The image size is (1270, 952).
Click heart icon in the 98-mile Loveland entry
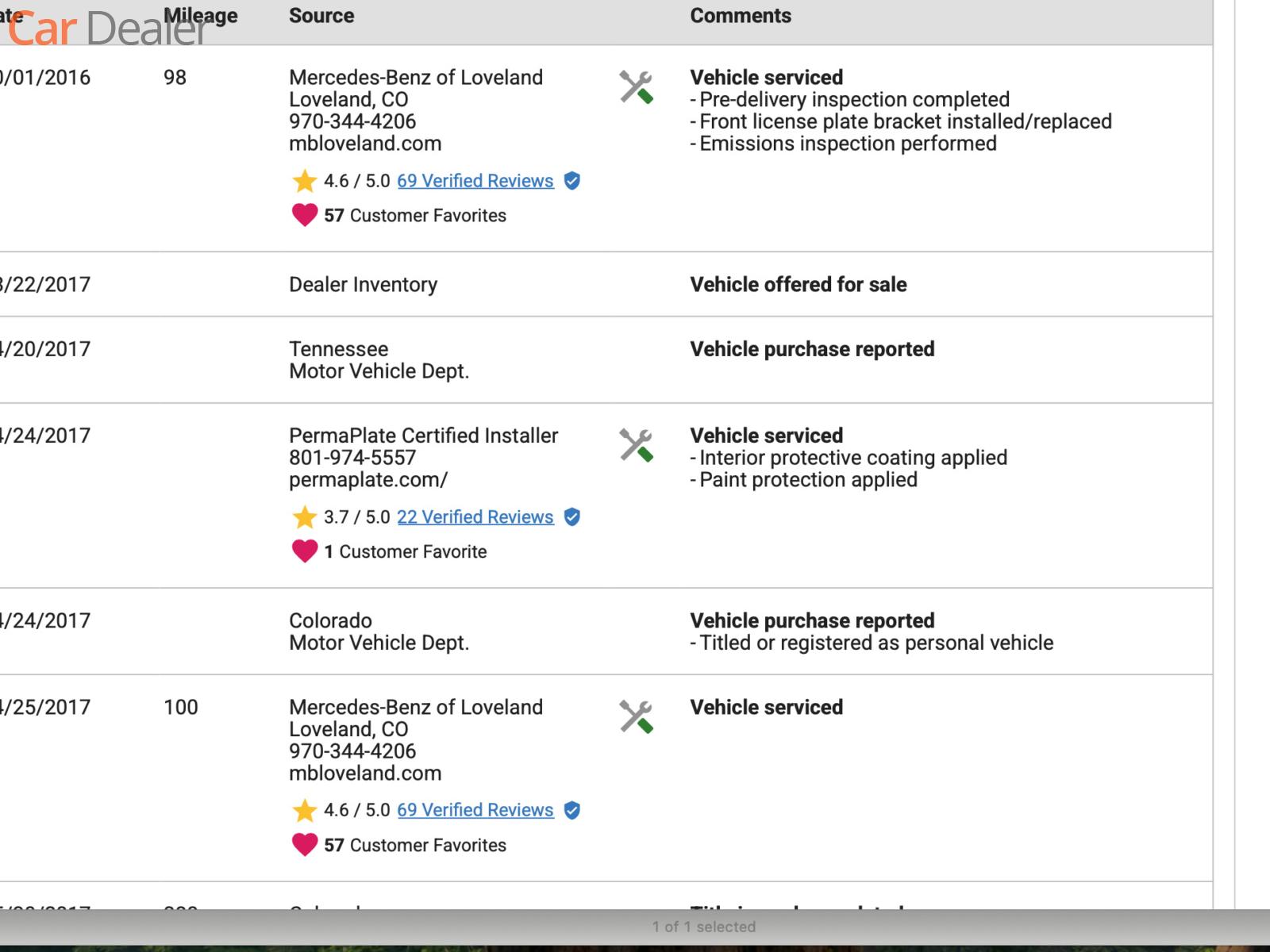point(304,215)
